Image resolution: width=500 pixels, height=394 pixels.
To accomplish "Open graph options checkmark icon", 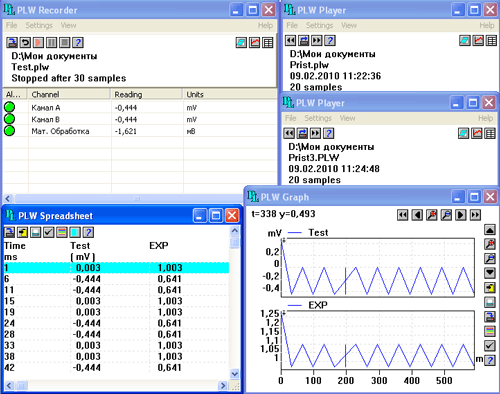I will point(490,346).
